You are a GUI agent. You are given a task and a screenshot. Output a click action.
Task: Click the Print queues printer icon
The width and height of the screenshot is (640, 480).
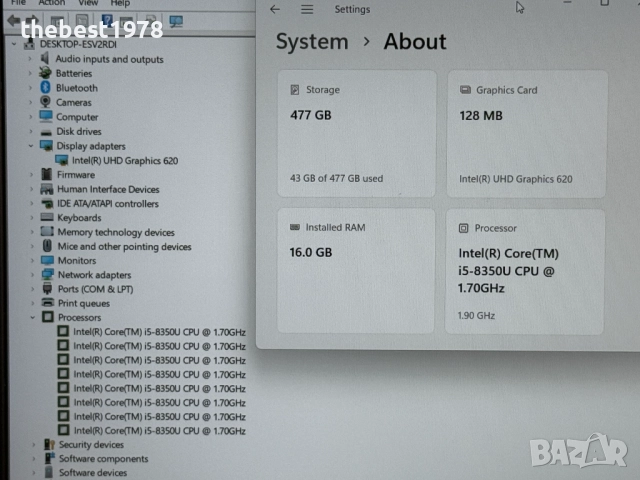(x=47, y=303)
